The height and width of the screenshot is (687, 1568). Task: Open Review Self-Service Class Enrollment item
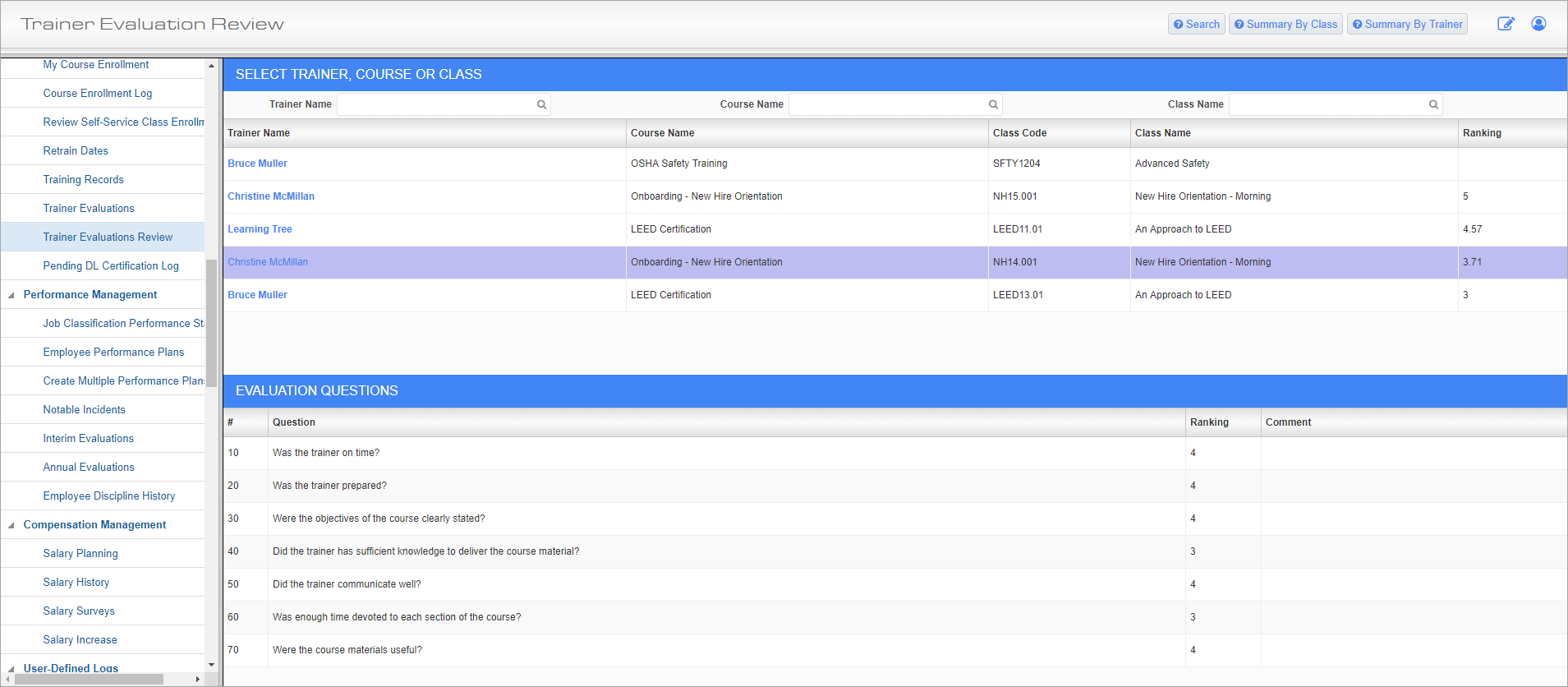pyautogui.click(x=123, y=122)
